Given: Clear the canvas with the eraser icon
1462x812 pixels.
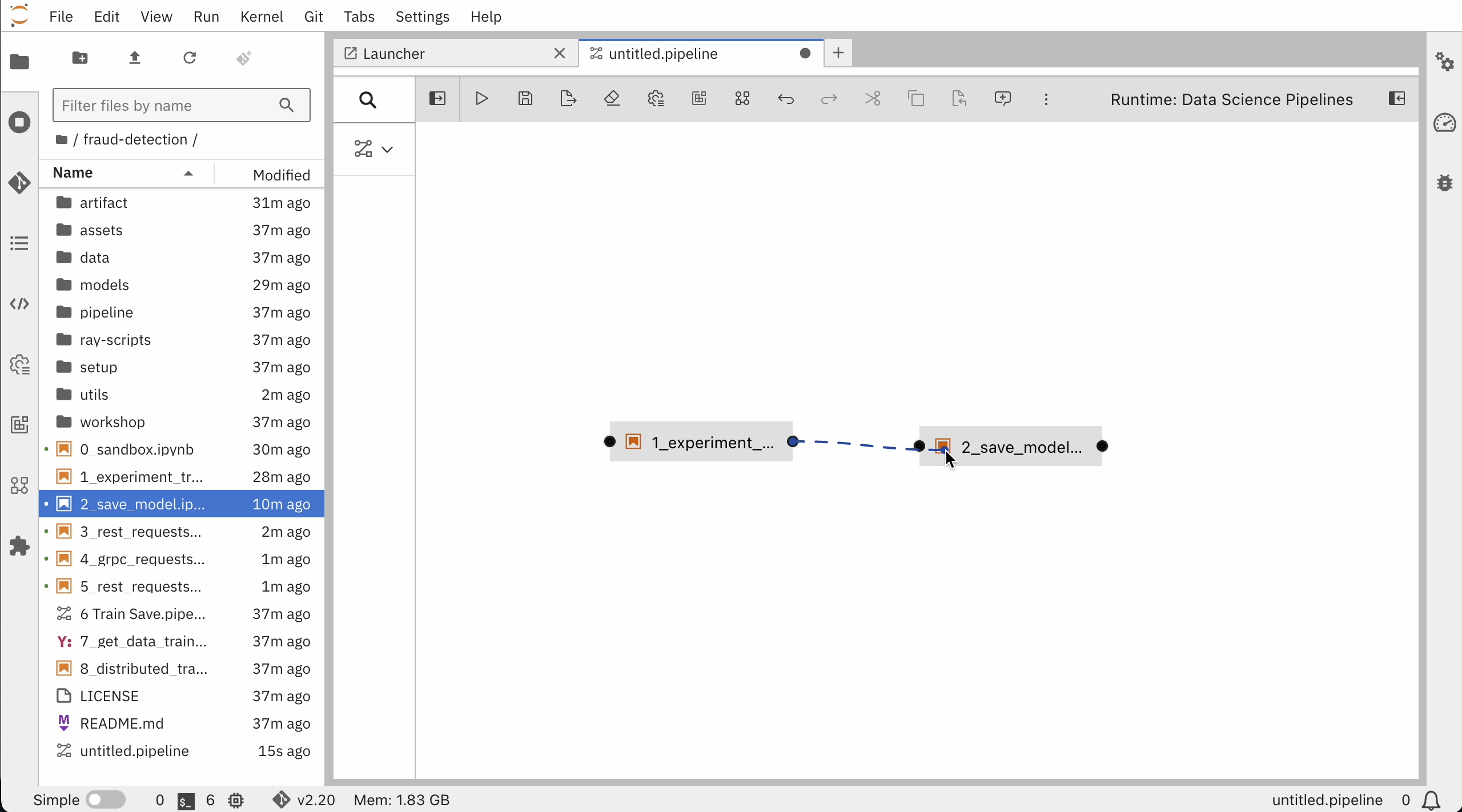Looking at the screenshot, I should pos(612,99).
